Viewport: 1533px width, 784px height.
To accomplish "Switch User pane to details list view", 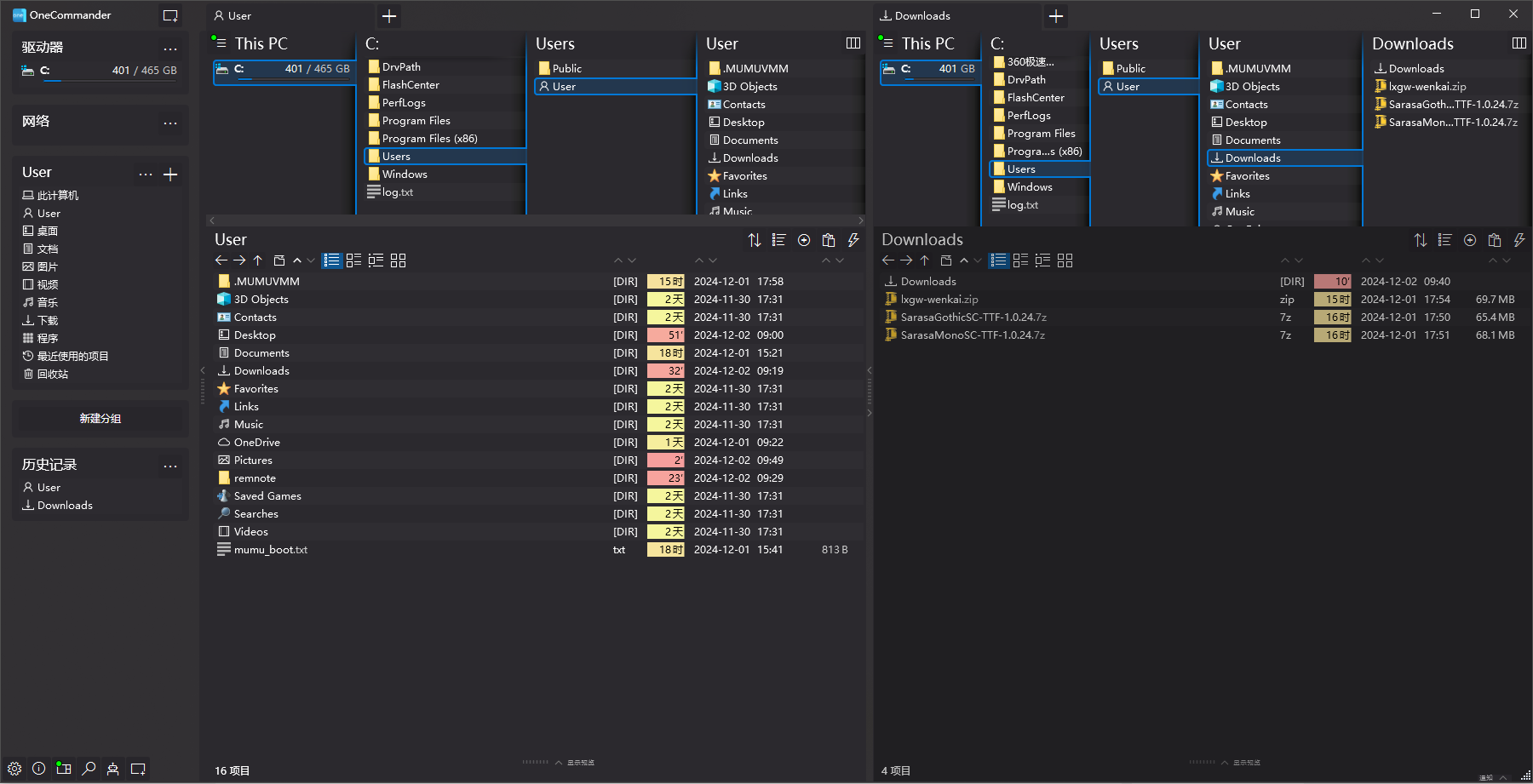I will pyautogui.click(x=332, y=260).
